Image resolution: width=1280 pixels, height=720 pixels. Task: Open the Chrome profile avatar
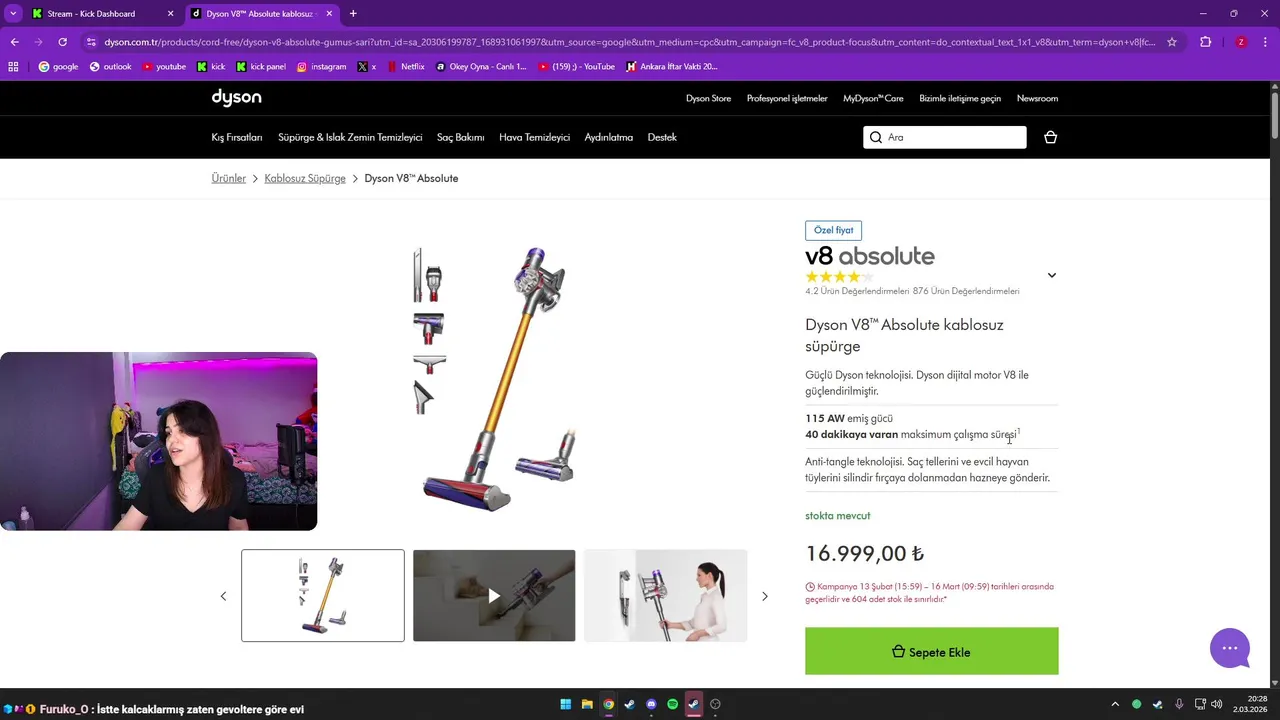(x=1241, y=42)
